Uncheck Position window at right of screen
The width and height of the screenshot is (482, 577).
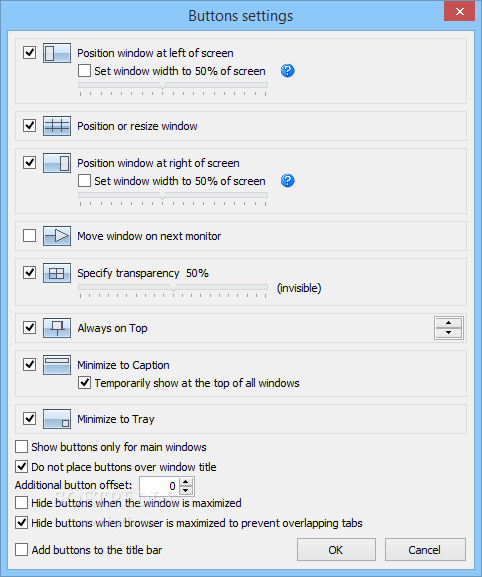pyautogui.click(x=29, y=162)
